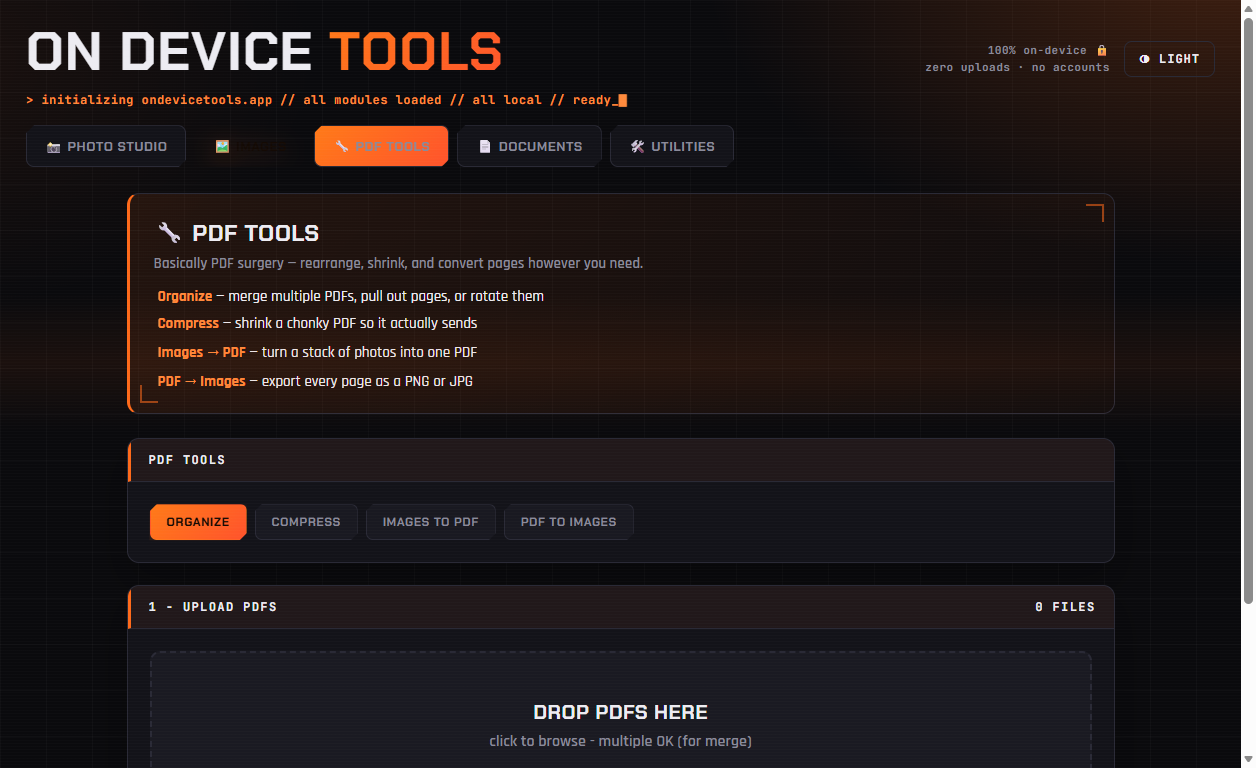Viewport: 1256px width, 768px height.
Task: Select the Organize sub-tool
Action: tap(198, 522)
